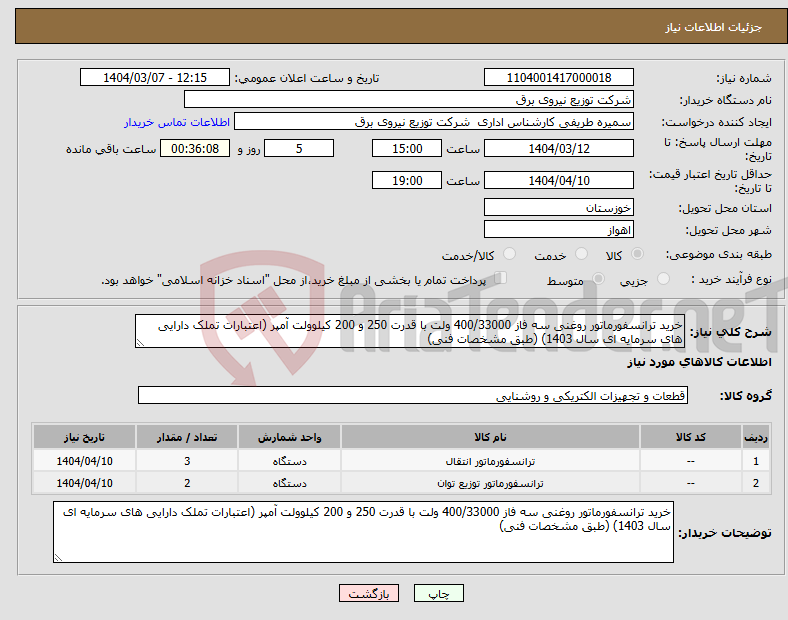Click the remaining days field showing 5

tap(299, 148)
